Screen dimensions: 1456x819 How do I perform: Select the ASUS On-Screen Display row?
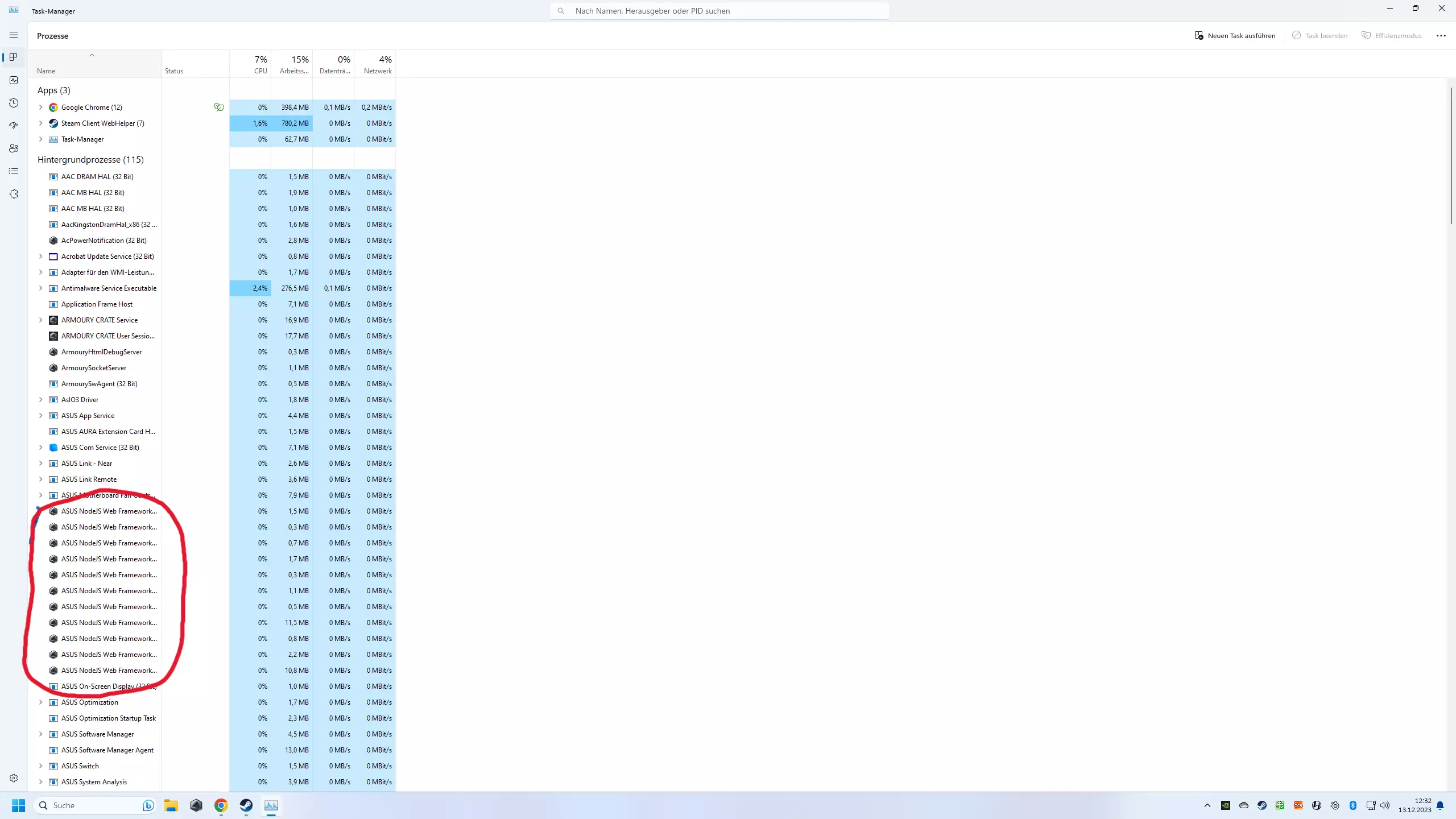click(x=212, y=686)
